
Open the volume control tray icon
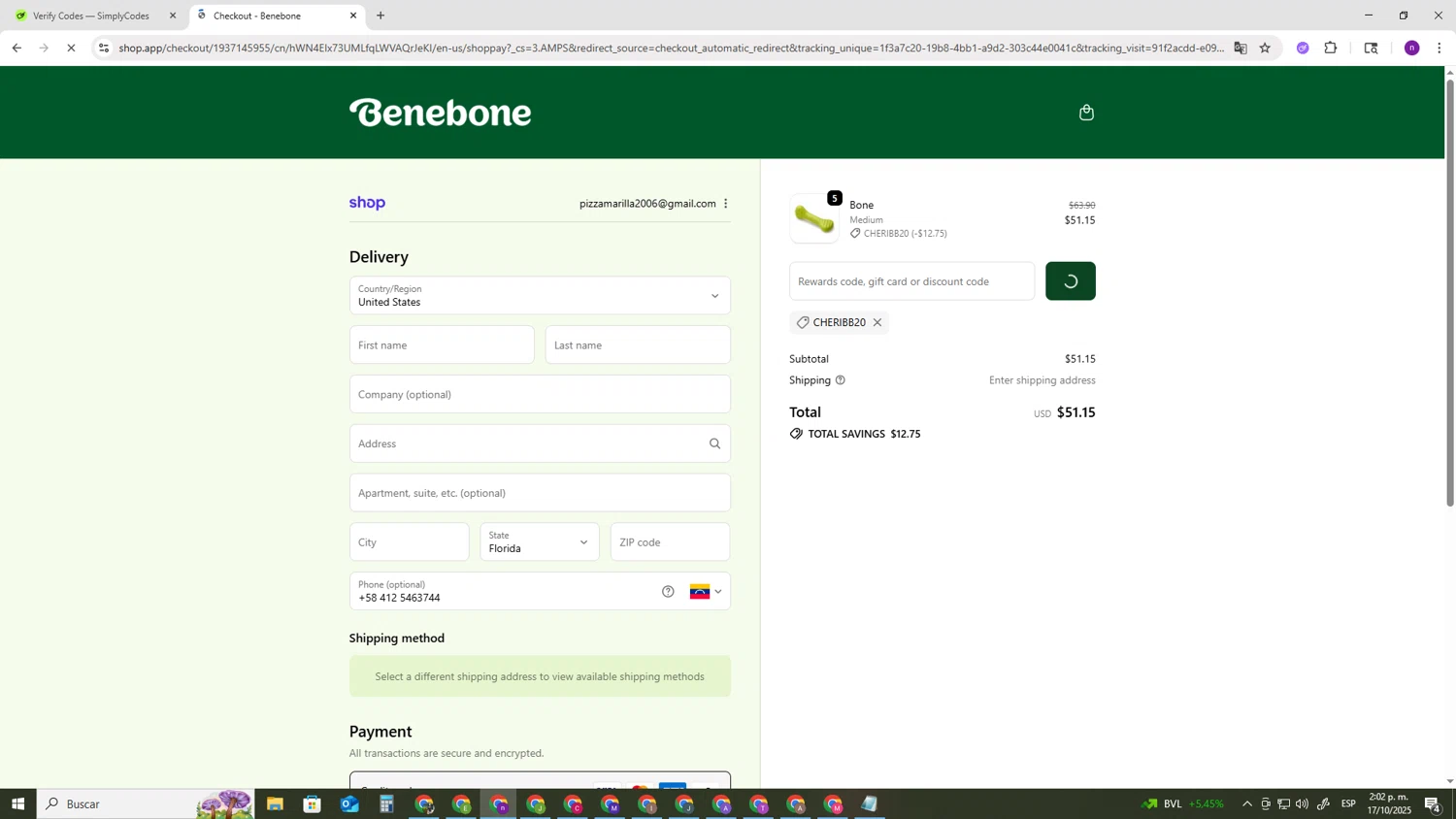point(1302,804)
